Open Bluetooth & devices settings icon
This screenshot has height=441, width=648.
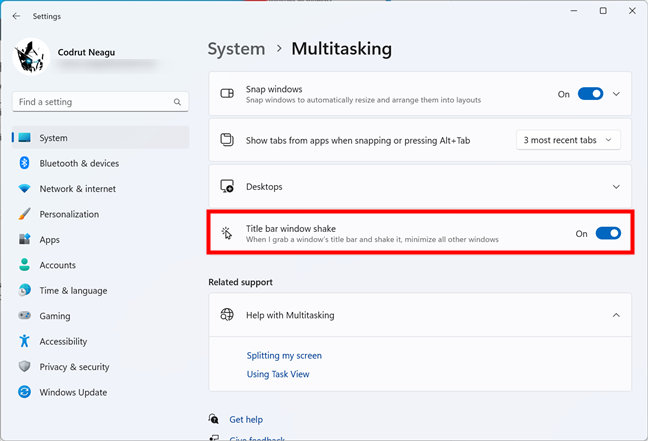25,163
